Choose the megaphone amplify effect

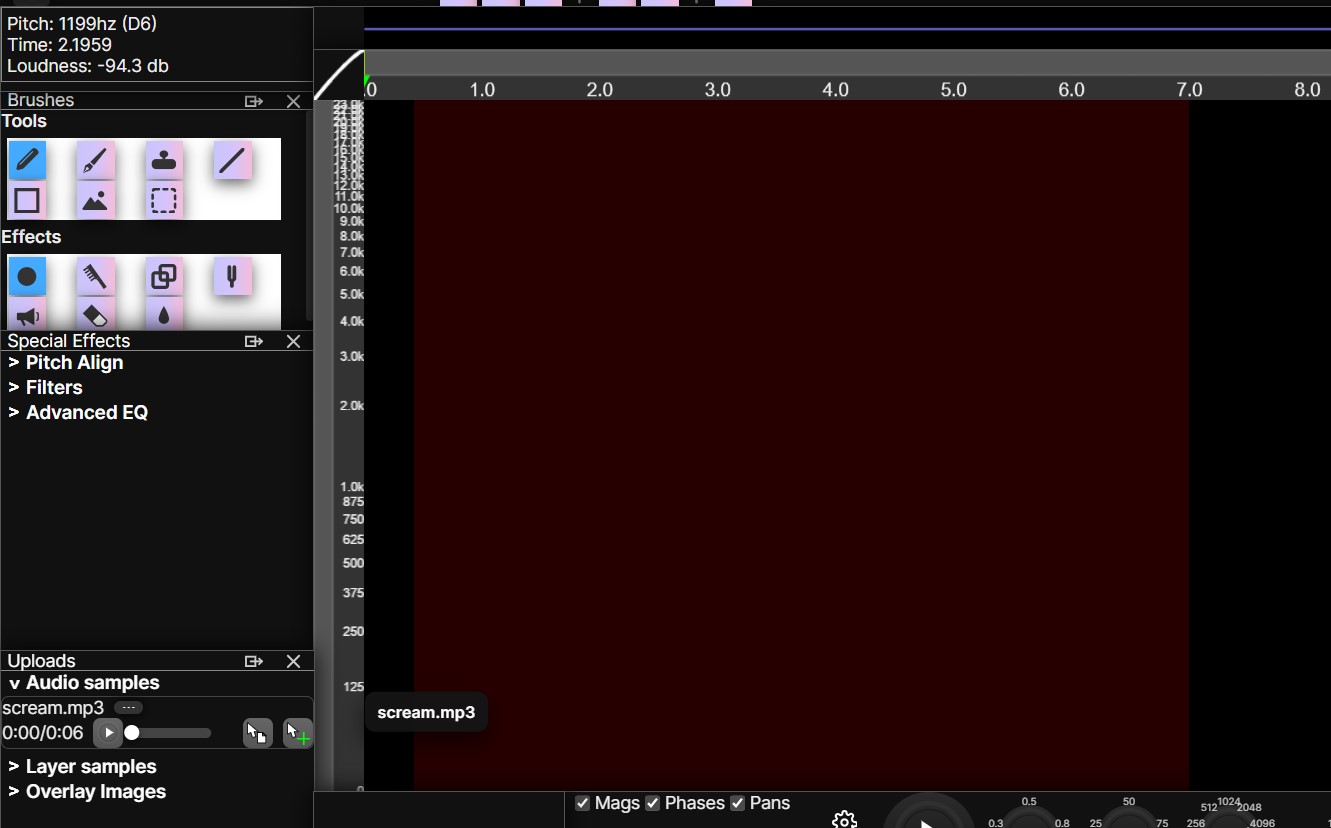[x=27, y=314]
